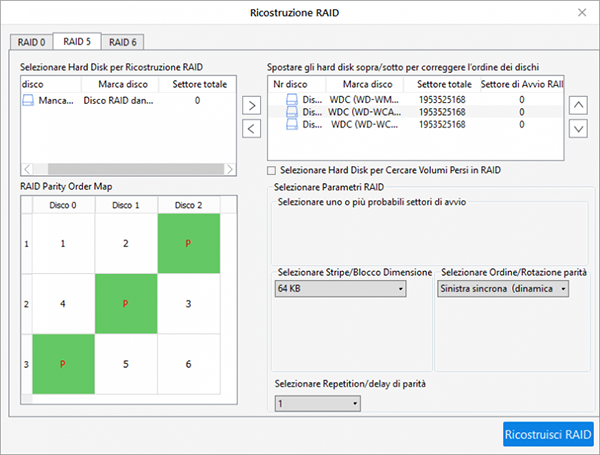Open the Ordine/Rotazione parità dropdown
The image size is (600, 455).
pyautogui.click(x=503, y=289)
